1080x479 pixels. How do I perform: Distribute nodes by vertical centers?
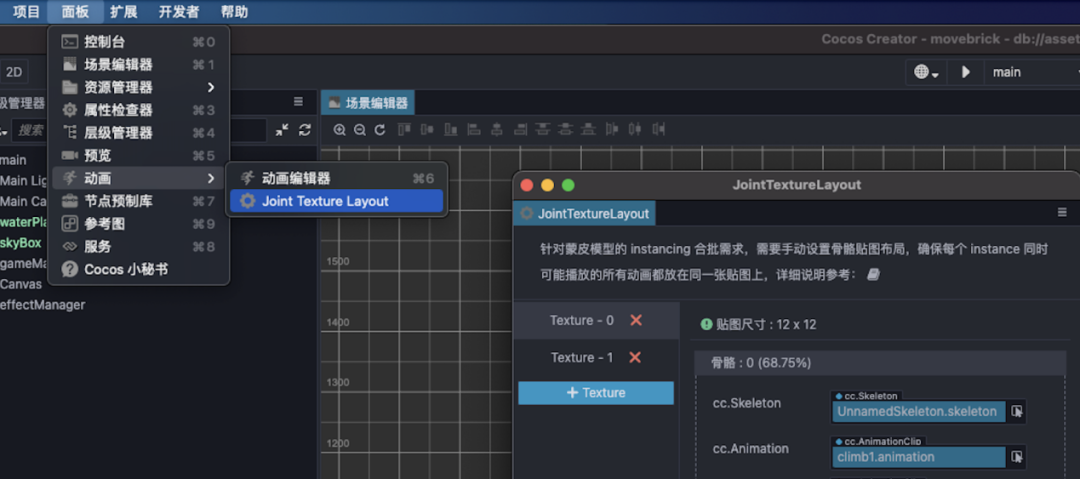[x=565, y=129]
